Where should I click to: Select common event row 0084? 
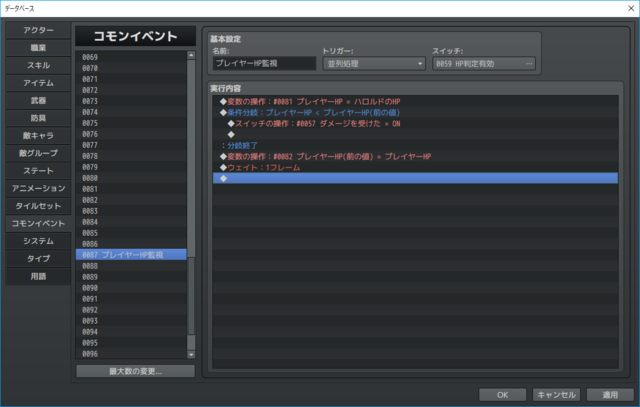(131, 222)
